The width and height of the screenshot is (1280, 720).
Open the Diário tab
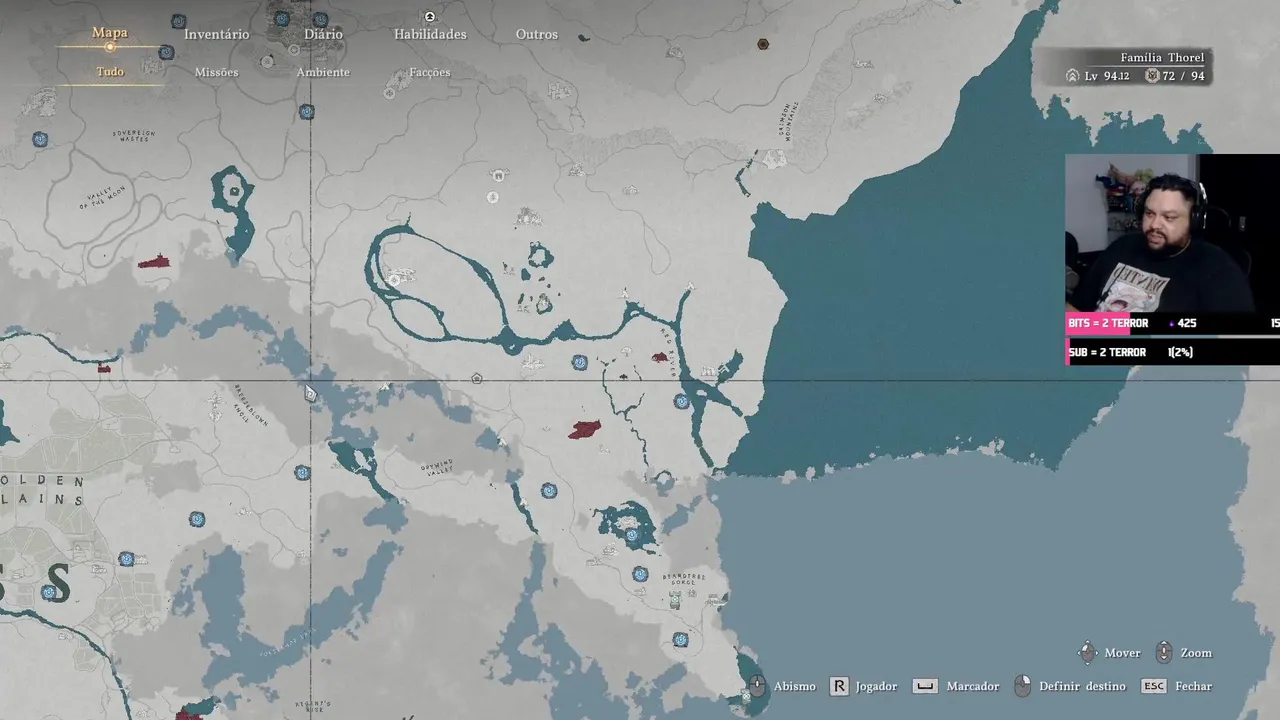323,34
